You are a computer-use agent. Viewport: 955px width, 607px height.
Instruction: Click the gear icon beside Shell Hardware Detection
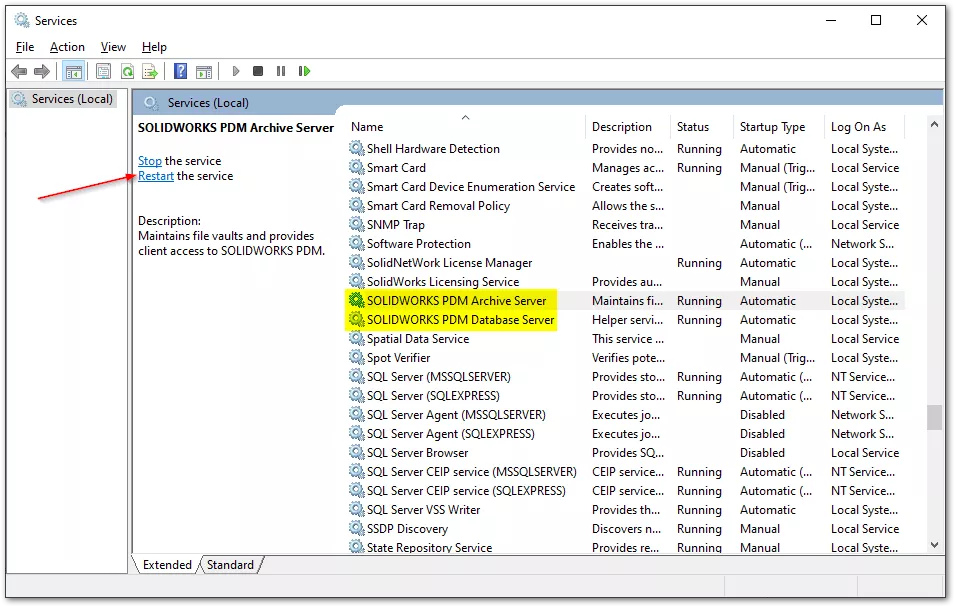(x=356, y=148)
